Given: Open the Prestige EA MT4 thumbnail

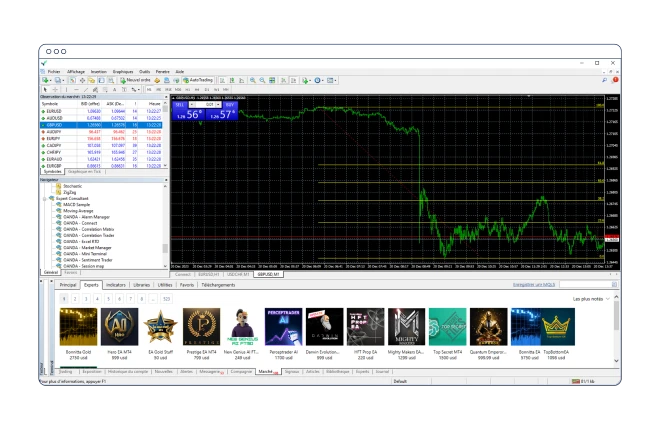Looking at the screenshot, I should 201,327.
